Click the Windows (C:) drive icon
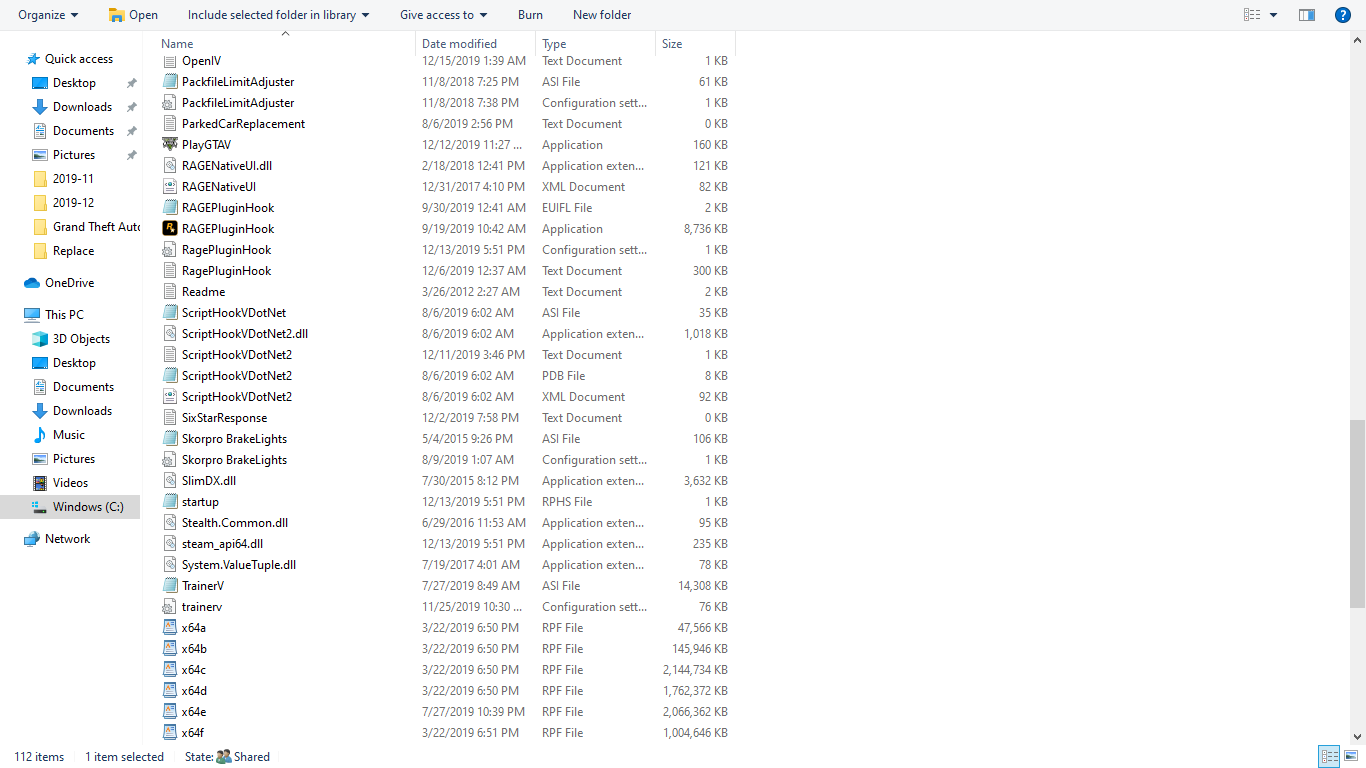The width and height of the screenshot is (1366, 768). point(40,507)
